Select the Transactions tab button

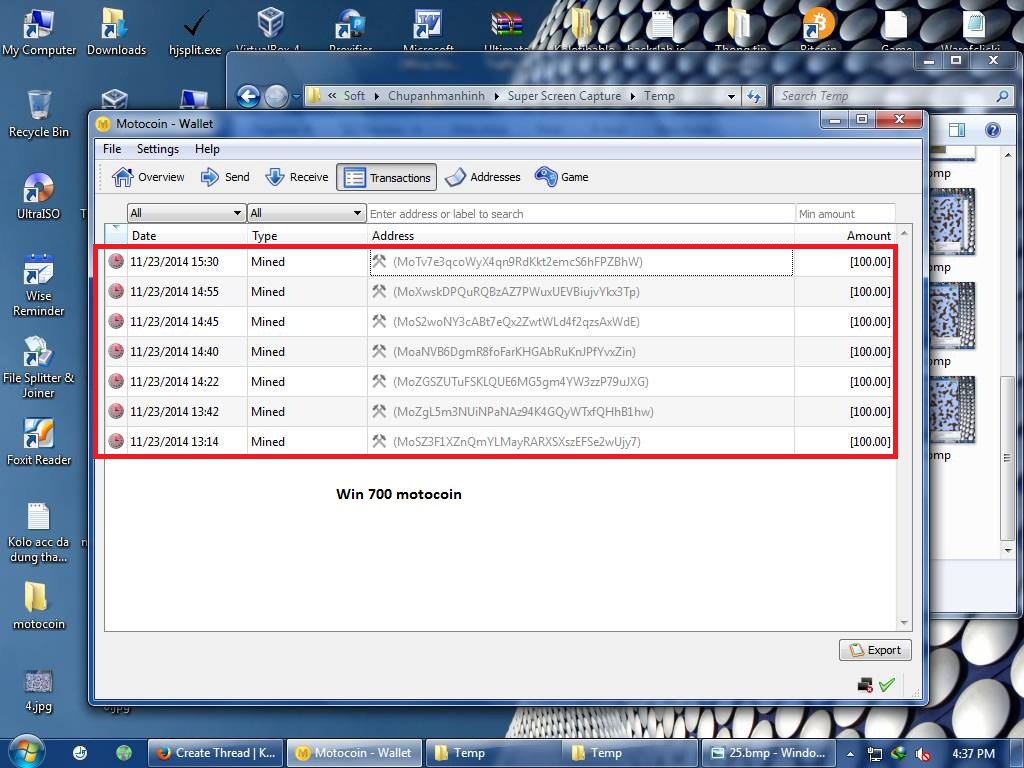click(387, 178)
